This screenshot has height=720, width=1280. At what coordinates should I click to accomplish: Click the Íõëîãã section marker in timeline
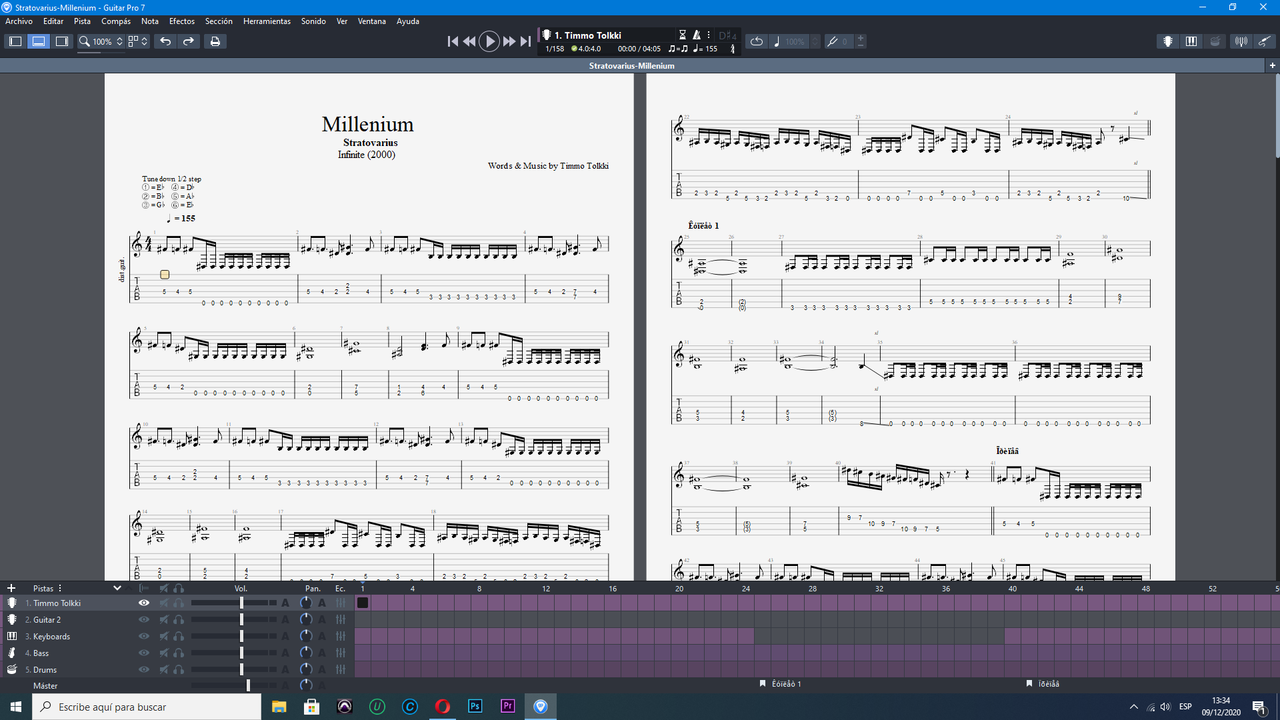coord(1042,684)
